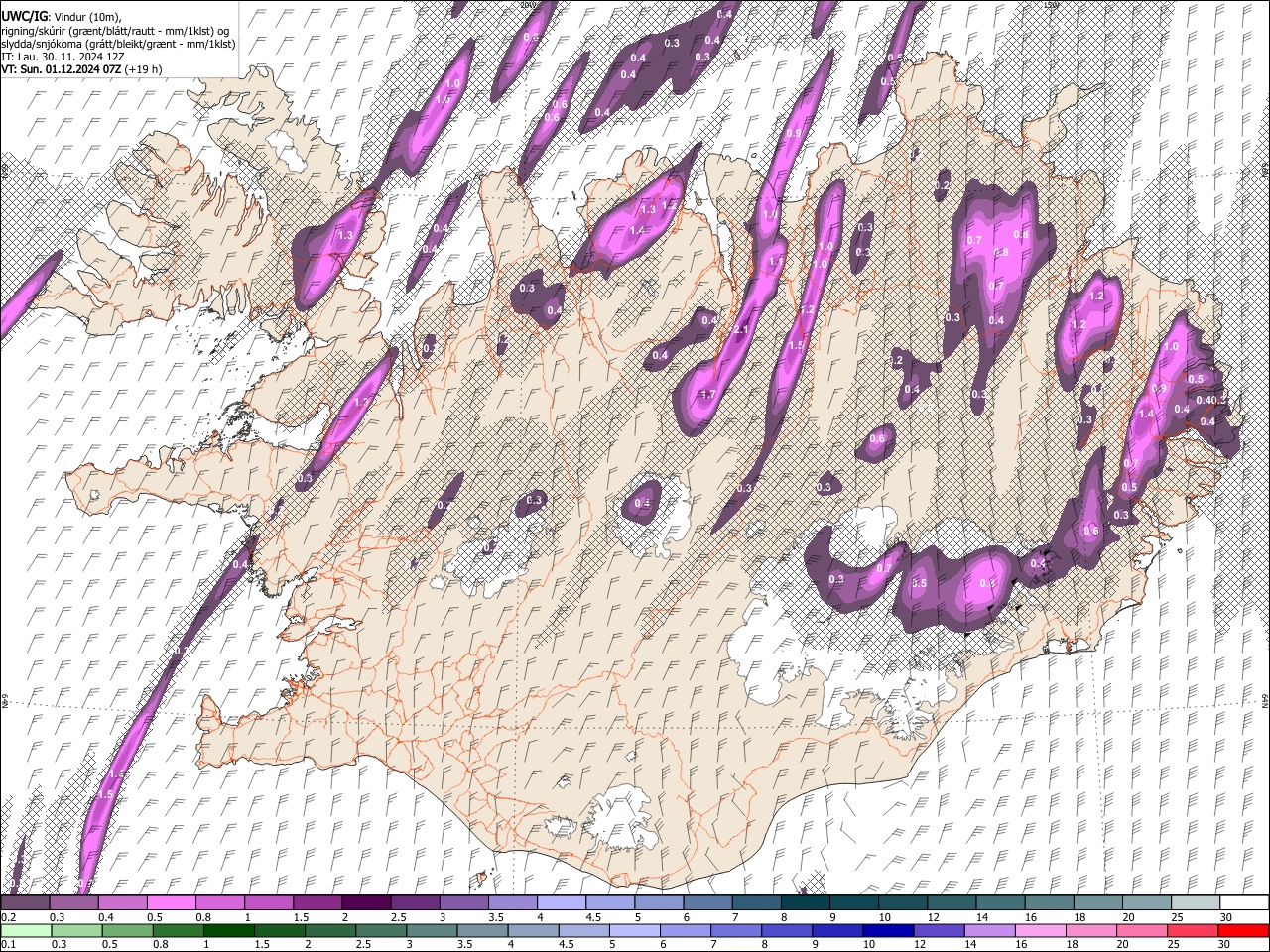Image resolution: width=1270 pixels, height=952 pixels.
Task: Select lower legend swatch labelled 5
Action: (634, 930)
